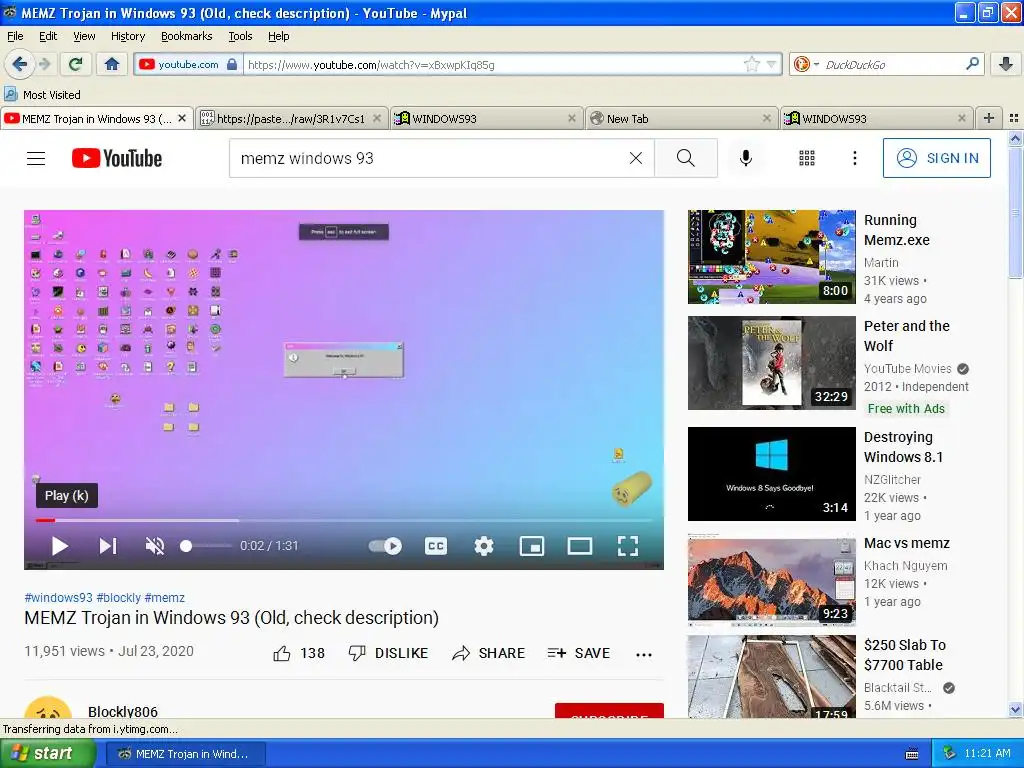Open the YouTube hamburger guide menu

click(36, 158)
